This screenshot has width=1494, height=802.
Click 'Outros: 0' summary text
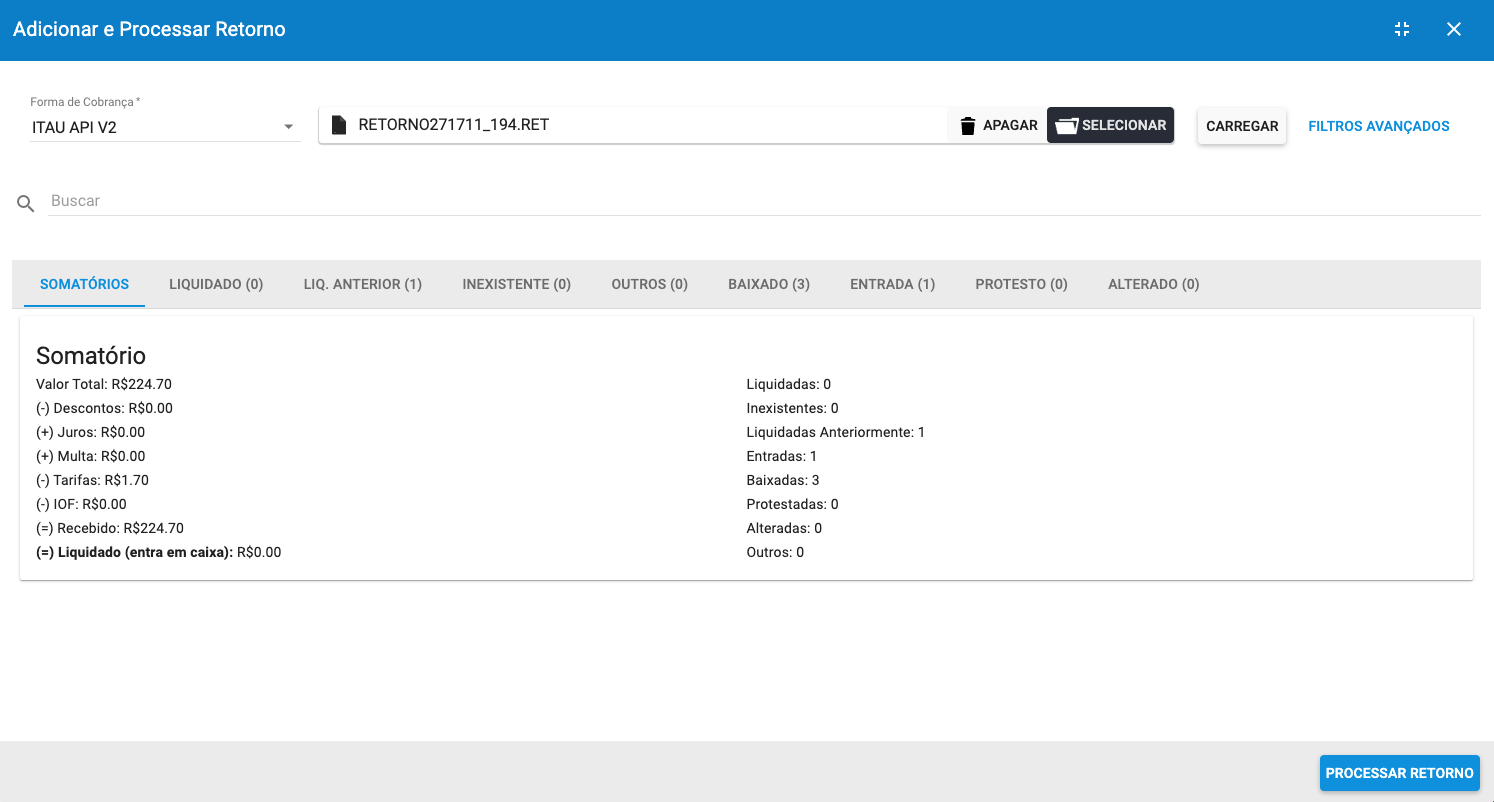point(775,552)
